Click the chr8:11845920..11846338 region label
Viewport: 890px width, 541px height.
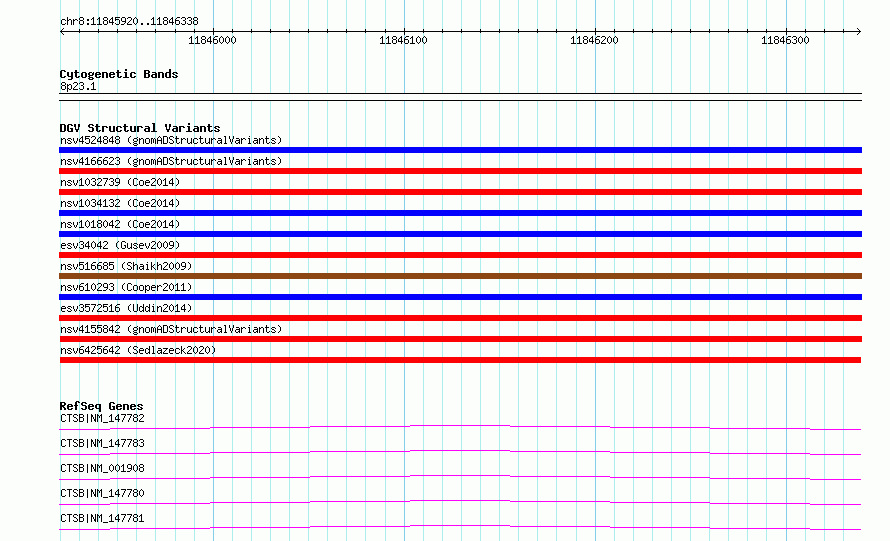click(129, 21)
